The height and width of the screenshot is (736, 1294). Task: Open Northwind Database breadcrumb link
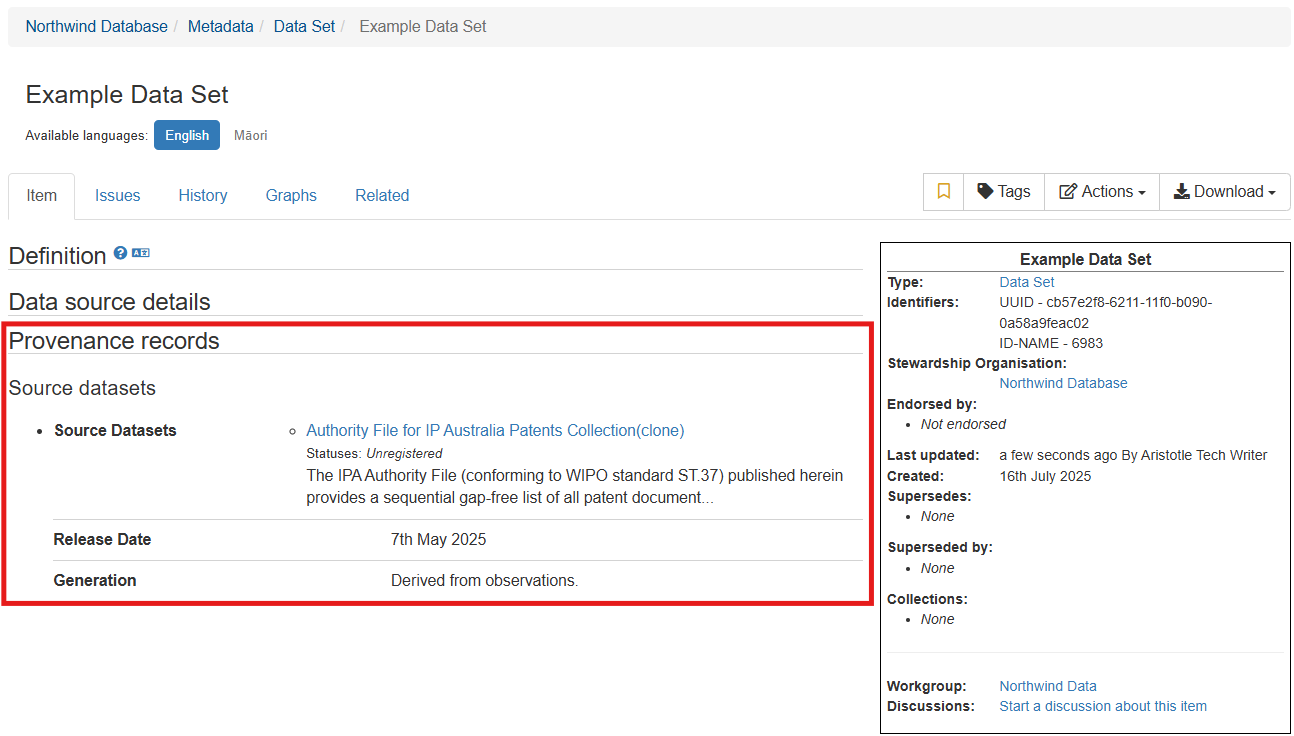(x=97, y=27)
